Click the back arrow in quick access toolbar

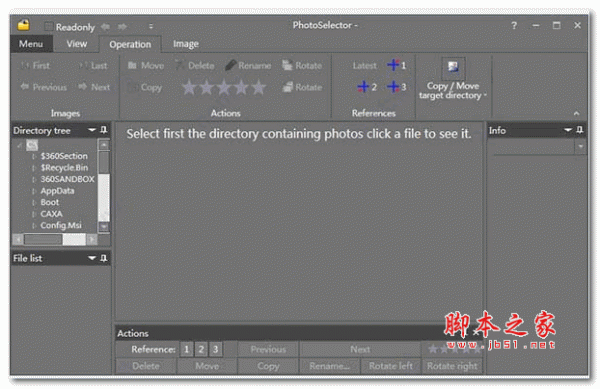pos(105,26)
